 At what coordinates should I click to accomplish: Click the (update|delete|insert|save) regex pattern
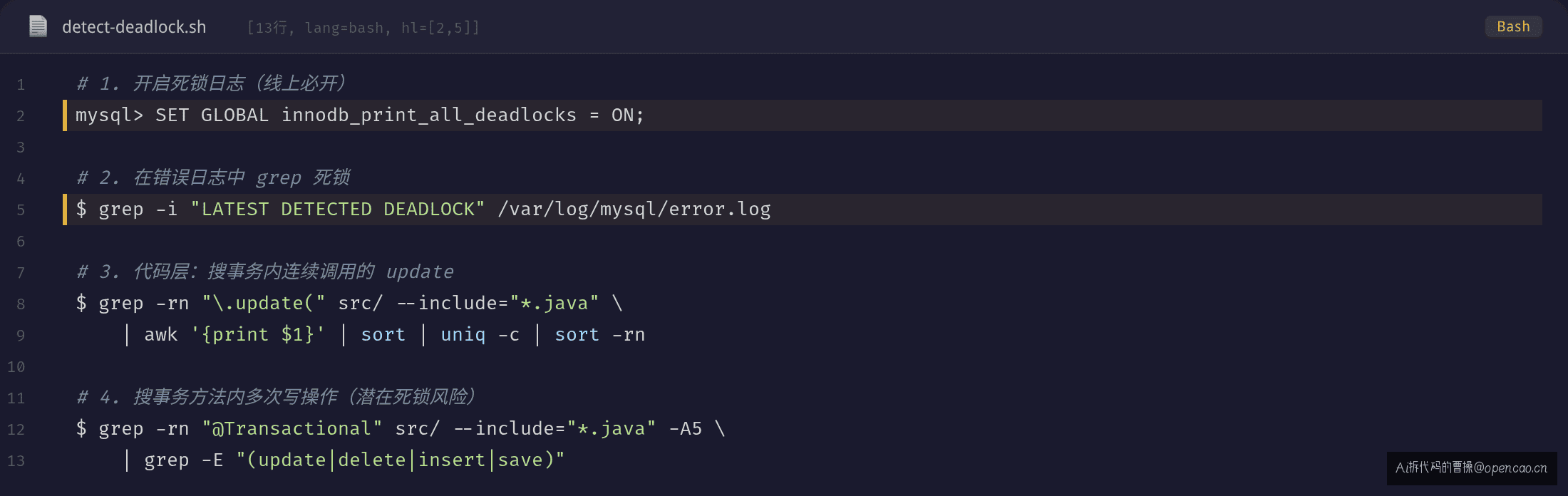401,460
